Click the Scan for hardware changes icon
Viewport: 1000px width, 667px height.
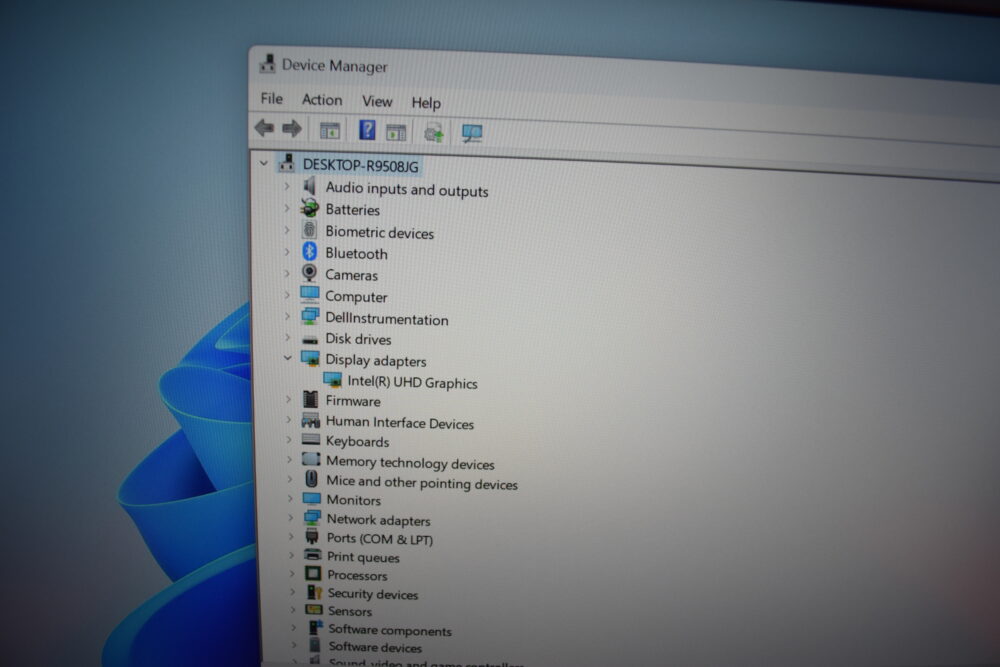472,133
